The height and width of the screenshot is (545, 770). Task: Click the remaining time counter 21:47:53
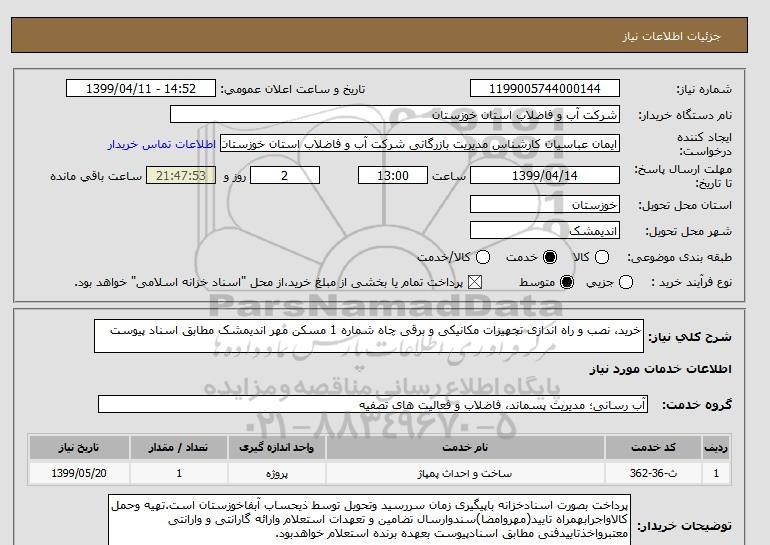click(181, 175)
